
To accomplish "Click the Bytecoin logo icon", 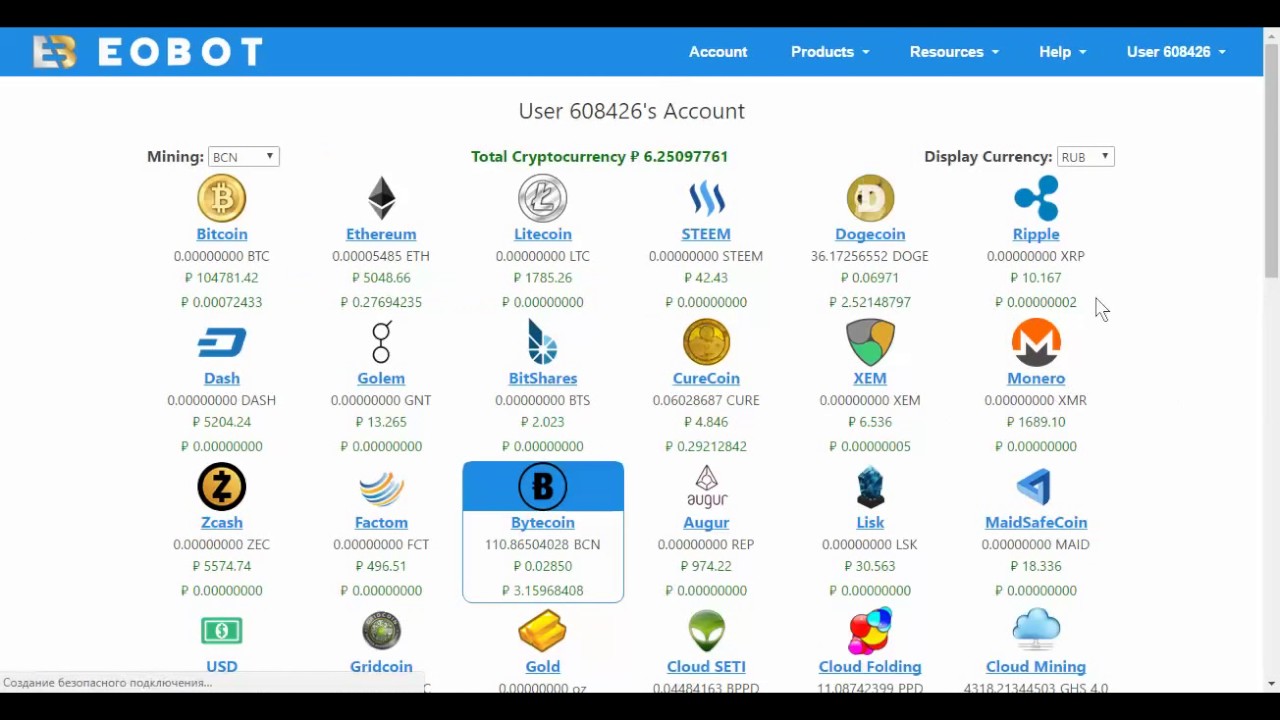I will click(x=543, y=486).
